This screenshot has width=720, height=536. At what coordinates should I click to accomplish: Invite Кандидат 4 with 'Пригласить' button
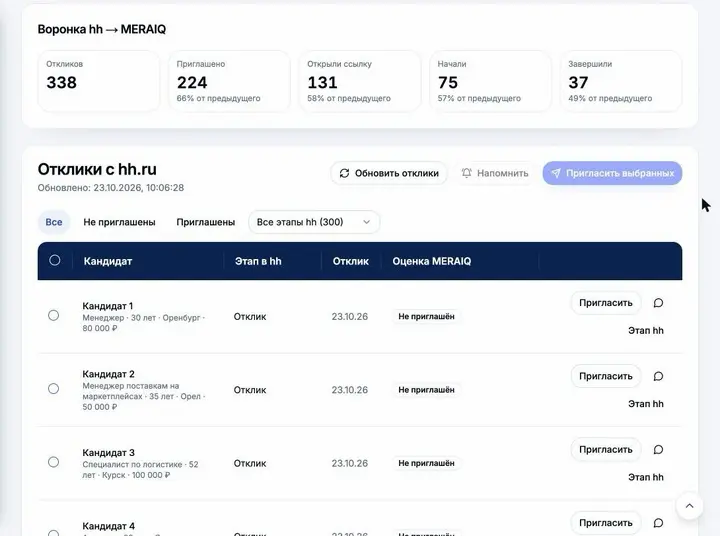606,523
